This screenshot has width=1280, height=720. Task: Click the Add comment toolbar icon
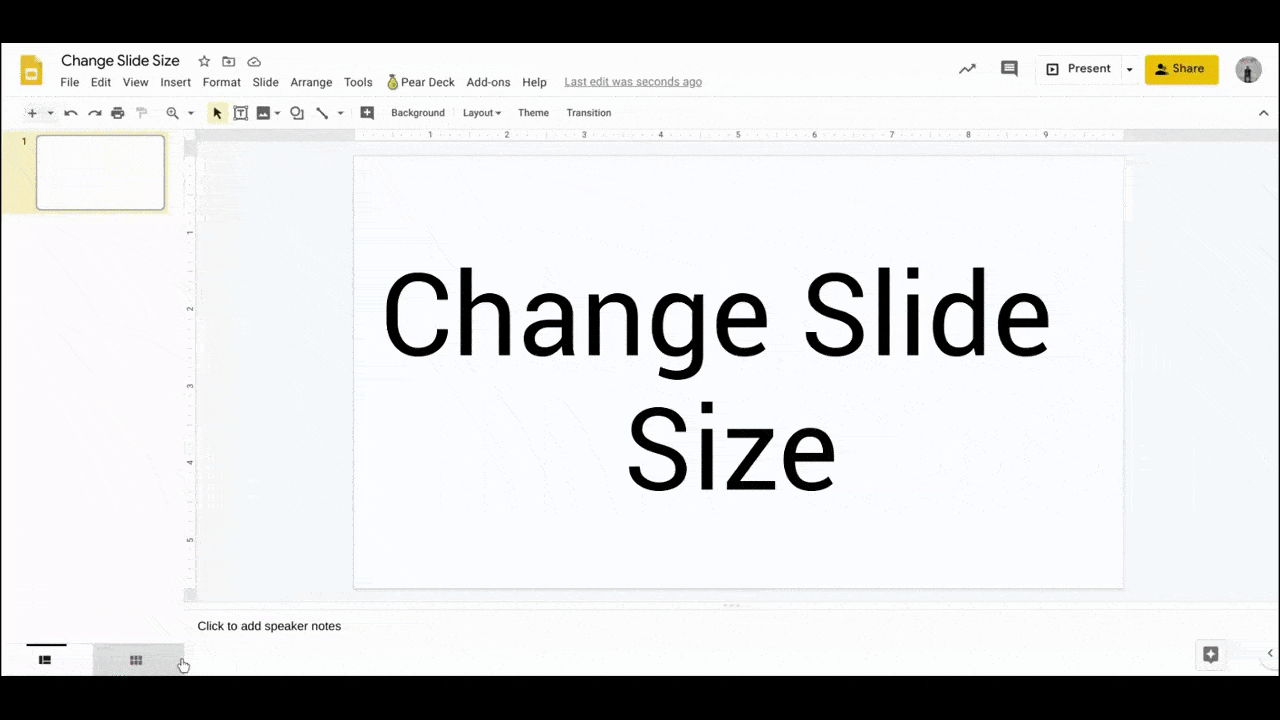[367, 113]
